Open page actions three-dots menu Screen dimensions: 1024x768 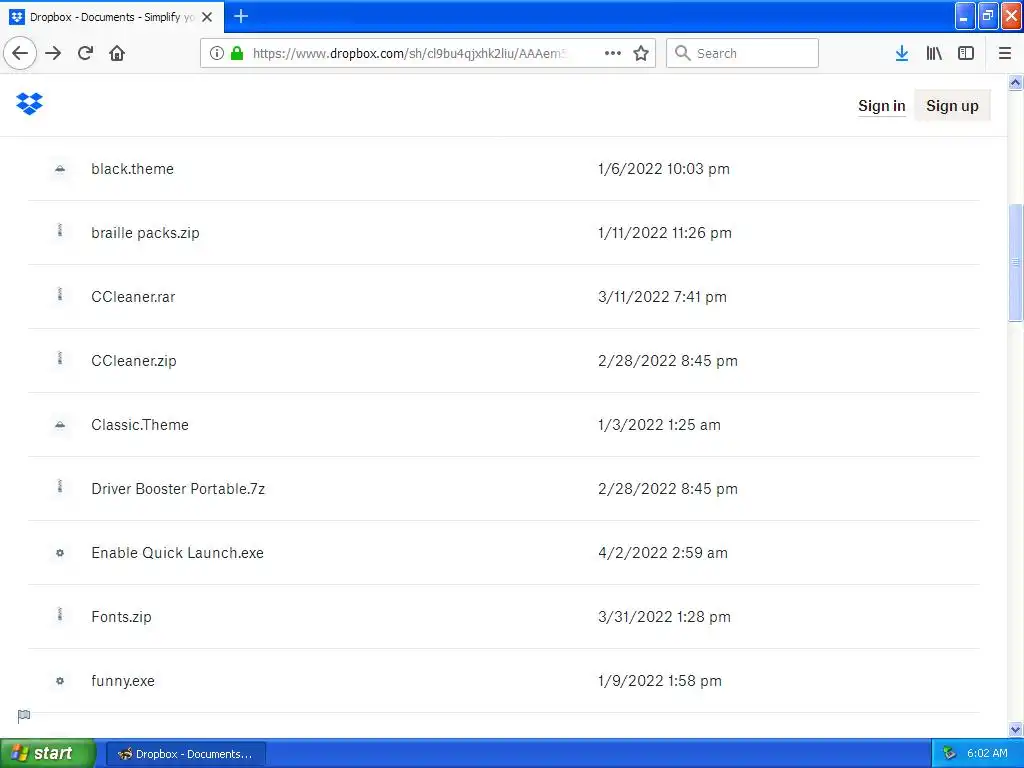pos(613,53)
